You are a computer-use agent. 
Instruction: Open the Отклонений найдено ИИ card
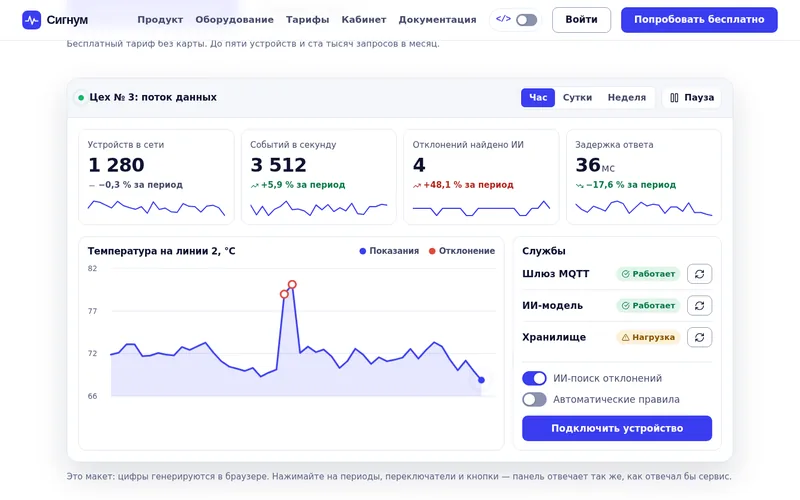coord(481,177)
